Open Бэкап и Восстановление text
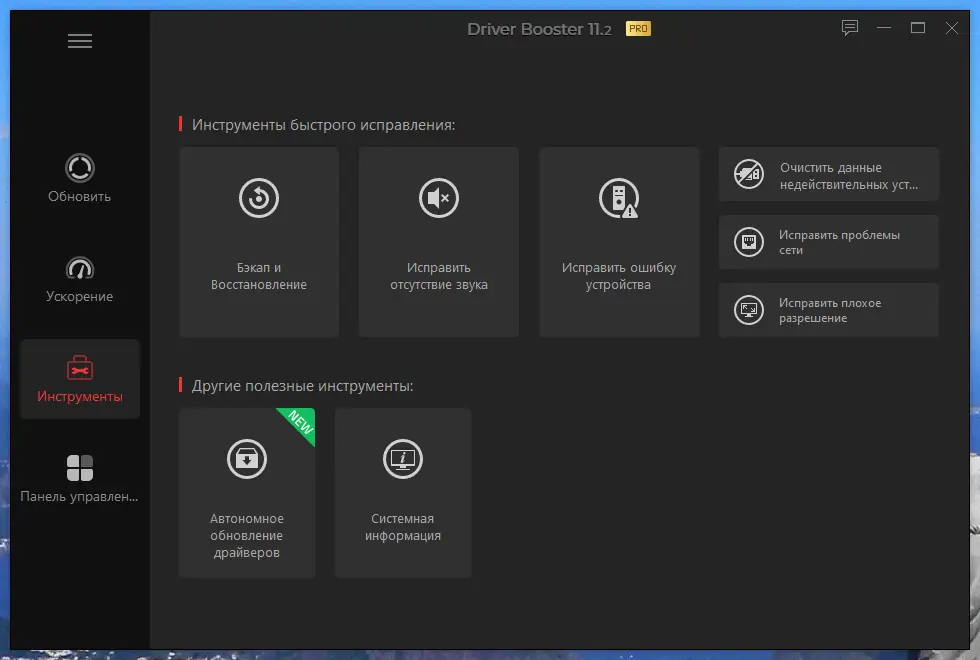Screen dimensions: 980x660 pos(259,276)
